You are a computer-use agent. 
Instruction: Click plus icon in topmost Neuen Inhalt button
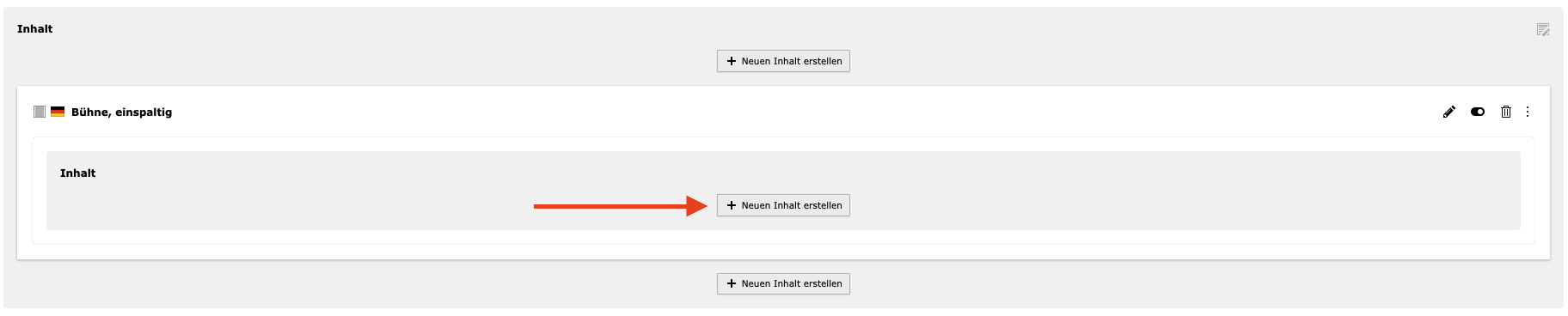[732, 61]
